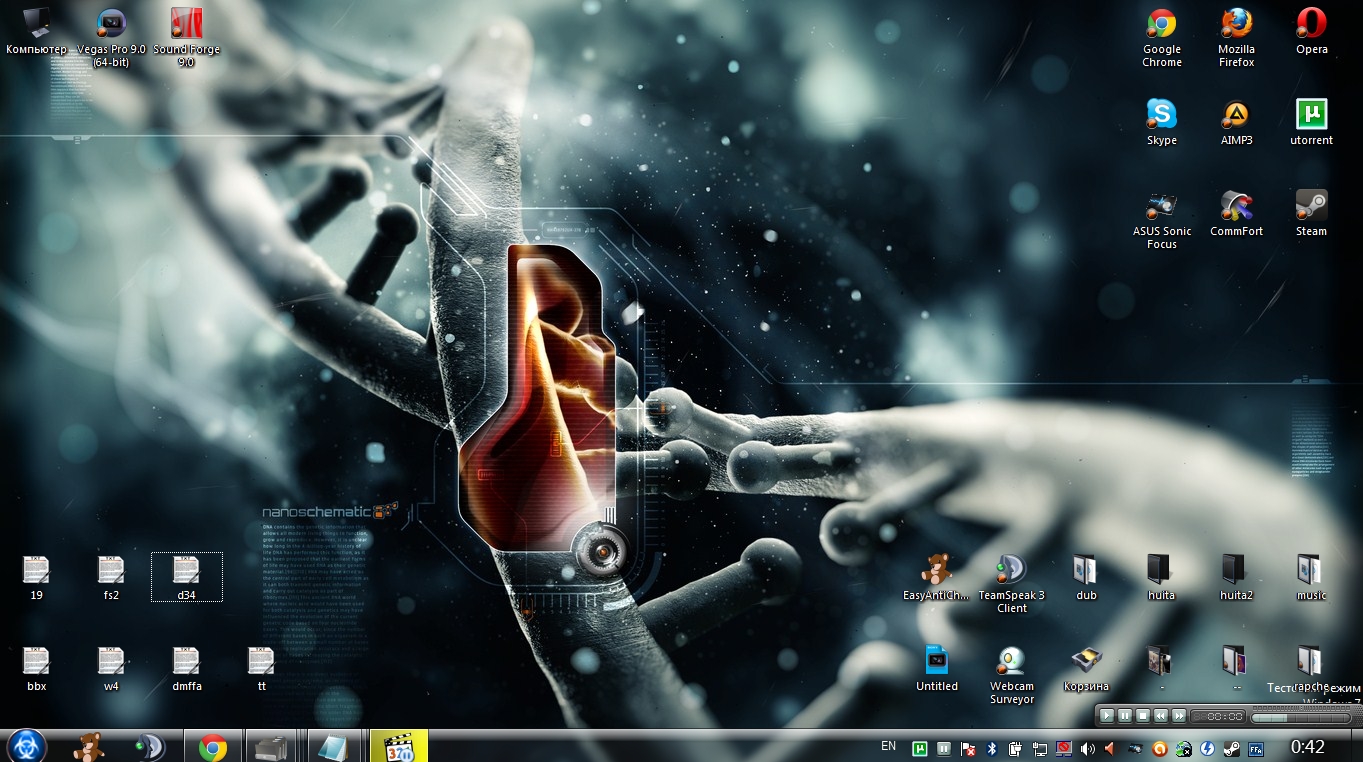Select the d34 text file
The width and height of the screenshot is (1363, 762).
pos(186,578)
